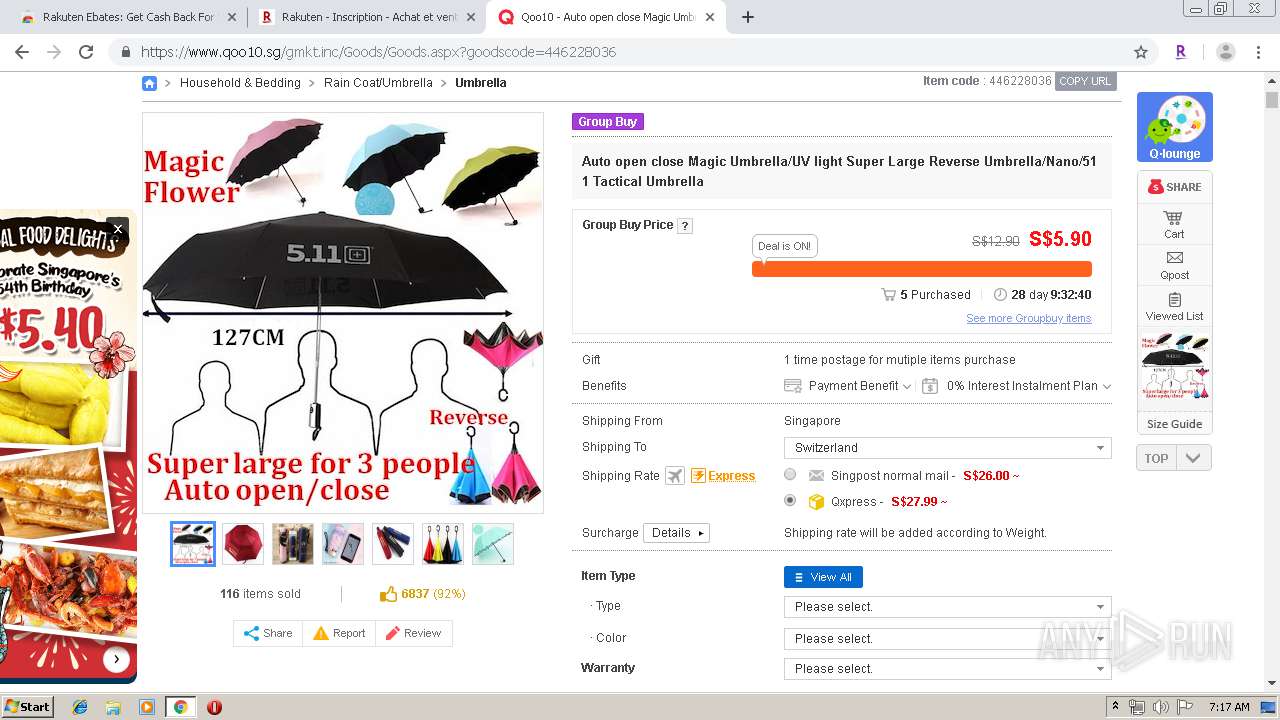The width and height of the screenshot is (1280, 720).
Task: Click the Size Guide button
Action: (1174, 424)
